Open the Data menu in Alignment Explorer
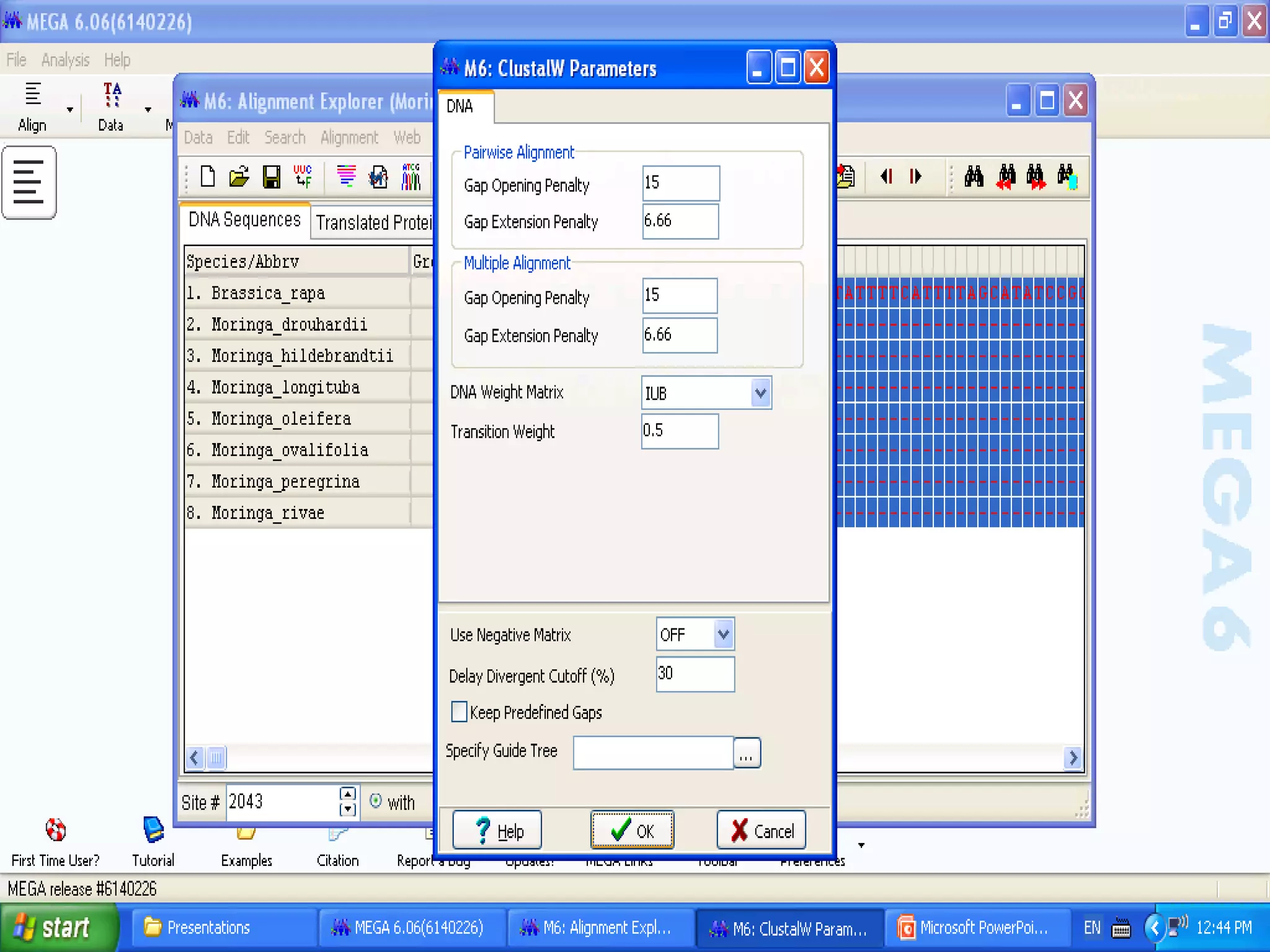The image size is (1270, 952). (x=198, y=138)
